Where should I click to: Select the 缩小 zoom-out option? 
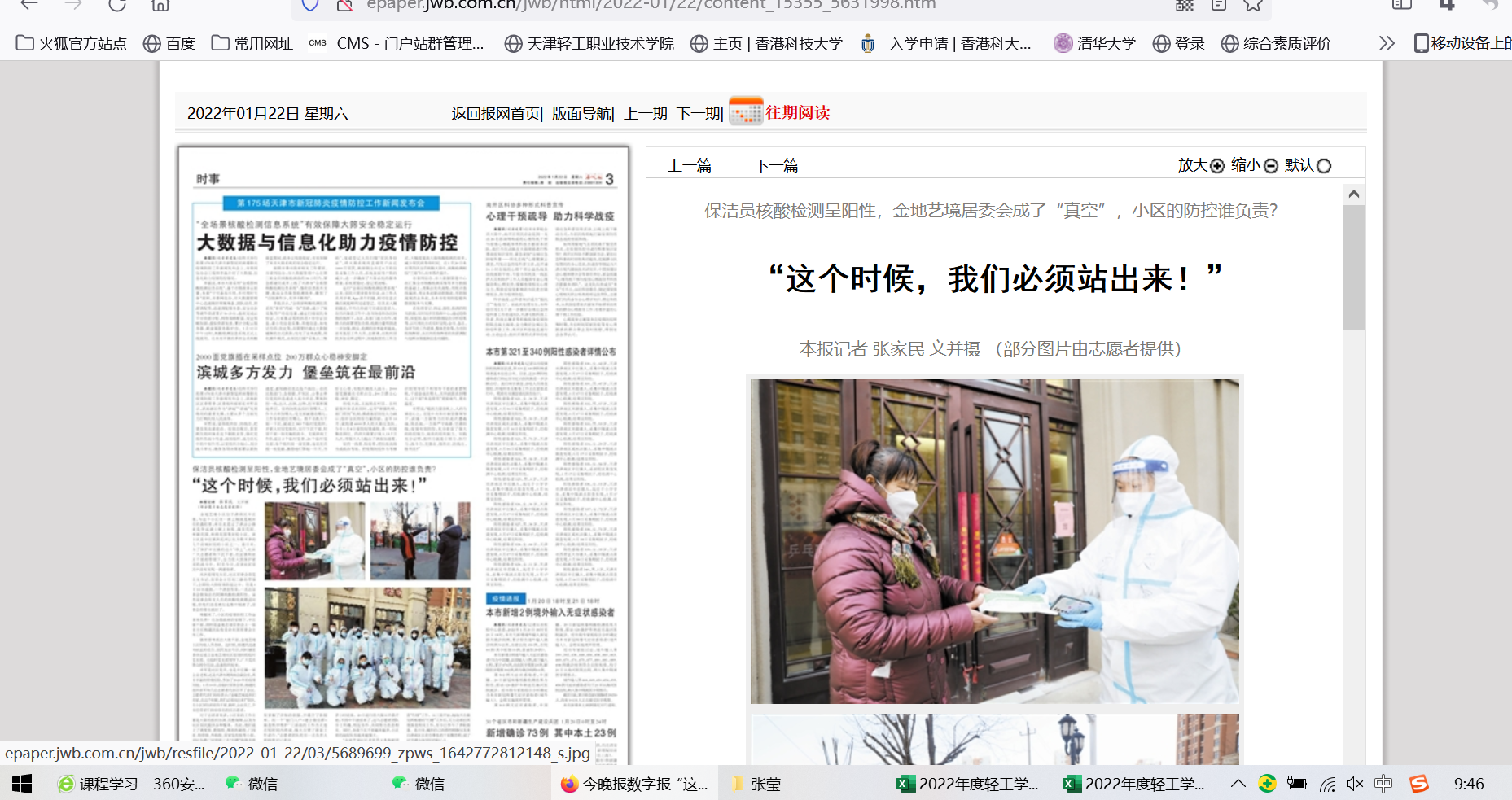pyautogui.click(x=1255, y=165)
